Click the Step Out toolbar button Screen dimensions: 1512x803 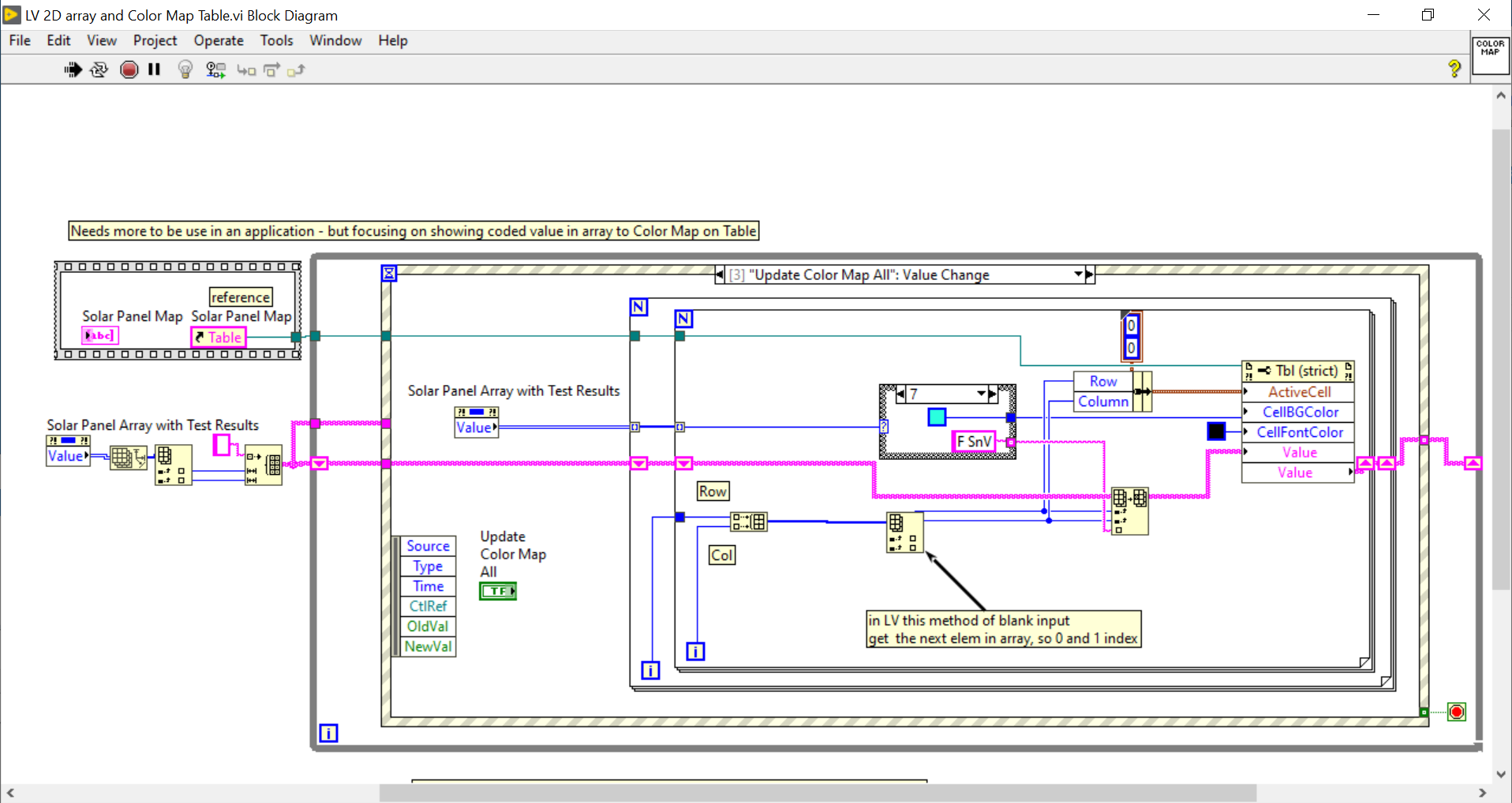[296, 71]
